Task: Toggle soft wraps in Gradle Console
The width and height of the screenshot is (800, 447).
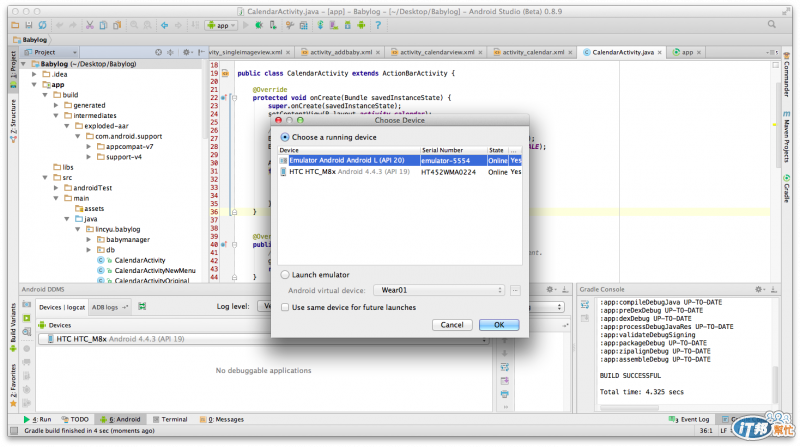Action: pos(585,305)
